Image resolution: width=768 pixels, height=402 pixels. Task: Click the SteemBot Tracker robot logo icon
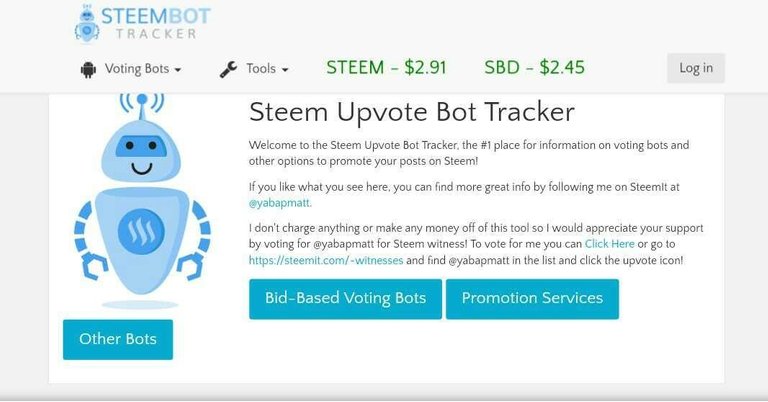tap(87, 23)
